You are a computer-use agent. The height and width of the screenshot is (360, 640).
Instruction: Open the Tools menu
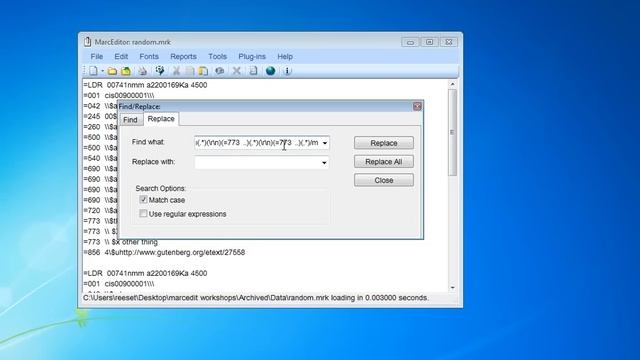[218, 56]
